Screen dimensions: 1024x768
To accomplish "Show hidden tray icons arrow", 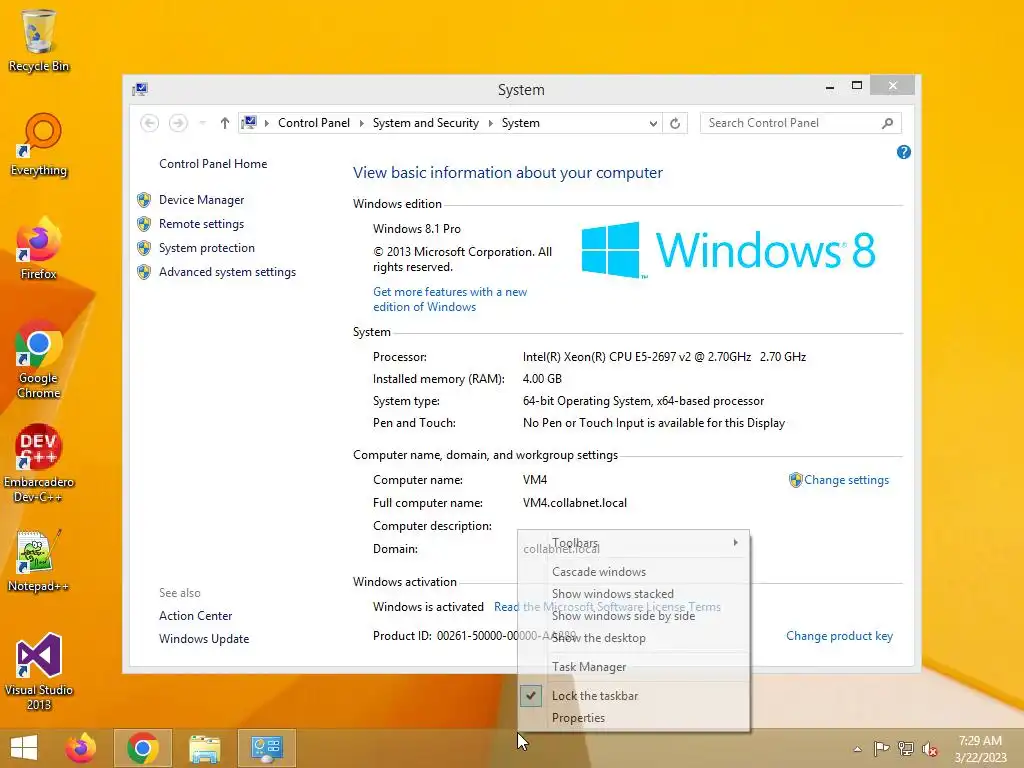I will point(857,749).
